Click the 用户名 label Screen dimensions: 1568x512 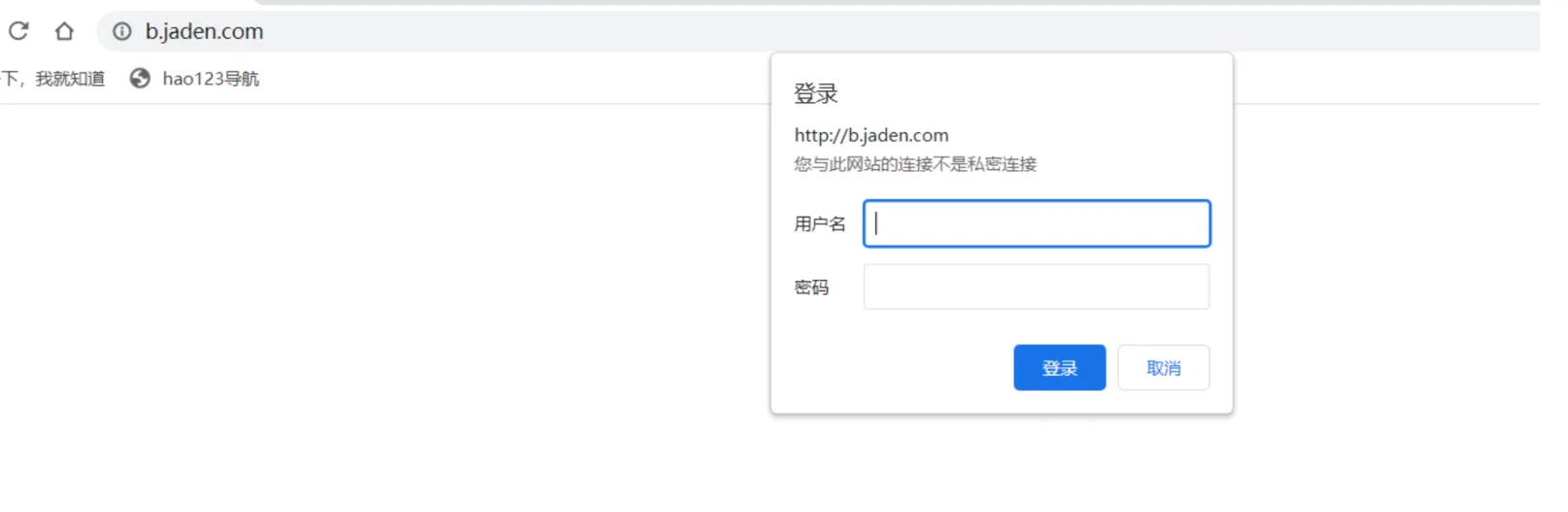819,224
